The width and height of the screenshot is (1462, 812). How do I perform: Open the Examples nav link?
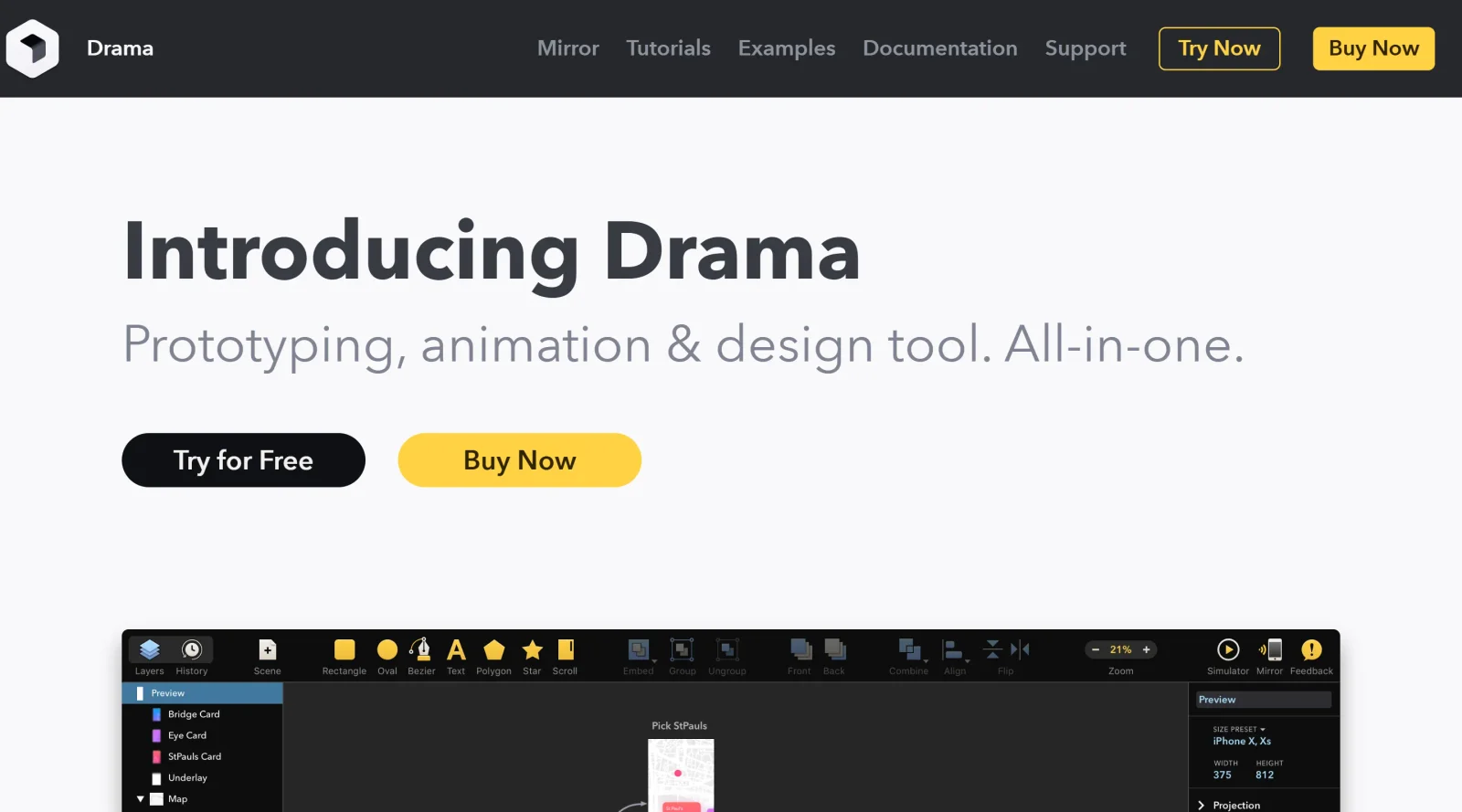[x=787, y=48]
